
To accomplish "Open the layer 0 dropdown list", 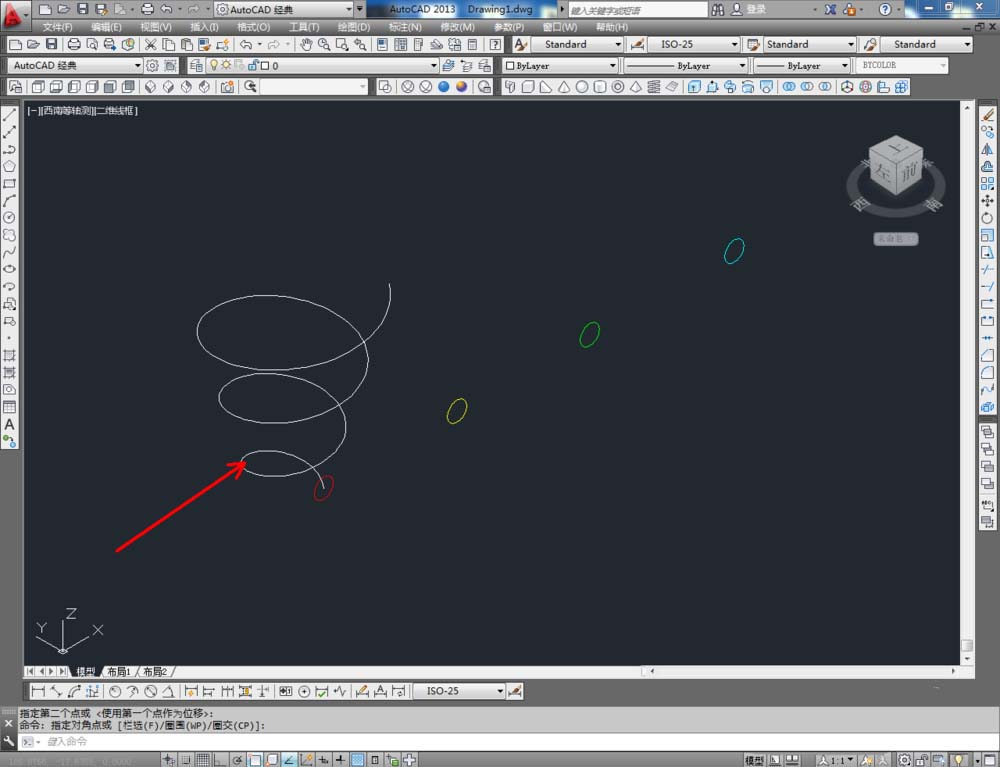I will tap(323, 66).
